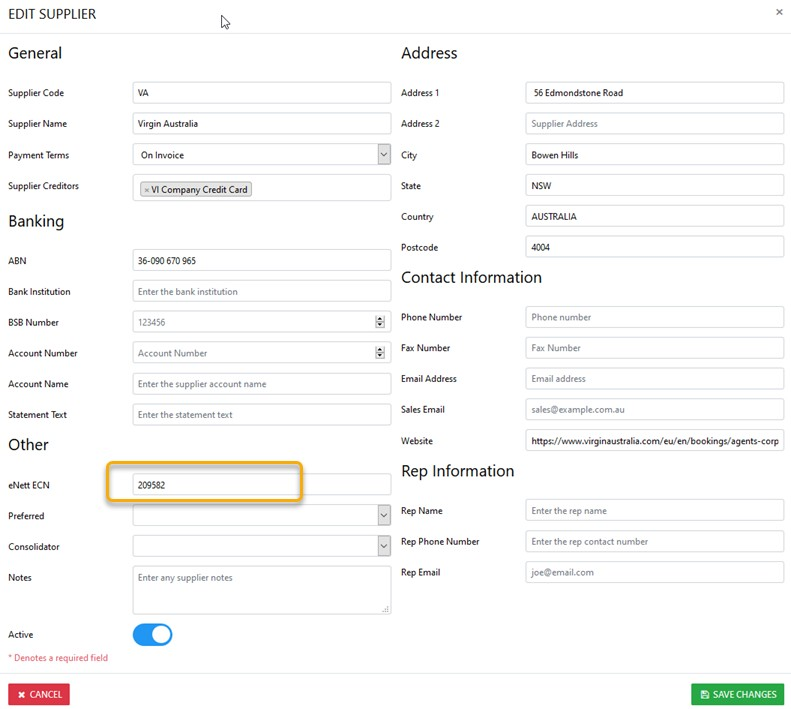The height and width of the screenshot is (709, 791).
Task: Close the Edit Supplier dialog
Action: point(779,12)
